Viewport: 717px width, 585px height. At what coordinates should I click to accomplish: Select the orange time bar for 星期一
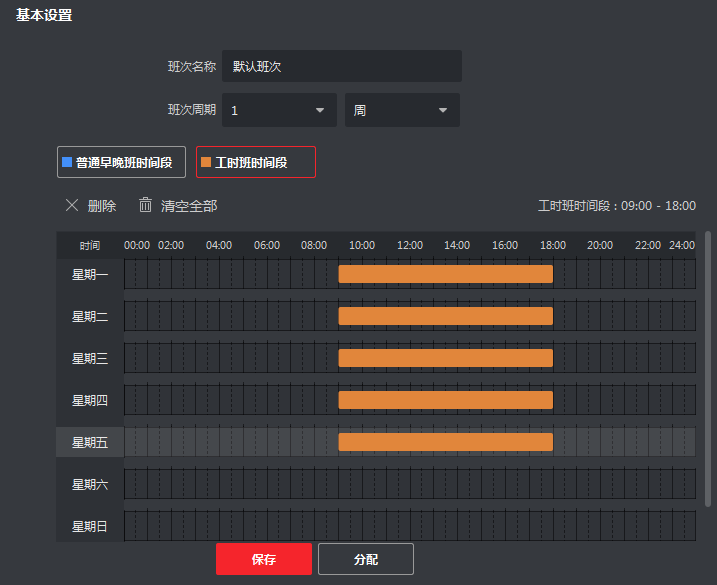point(445,274)
